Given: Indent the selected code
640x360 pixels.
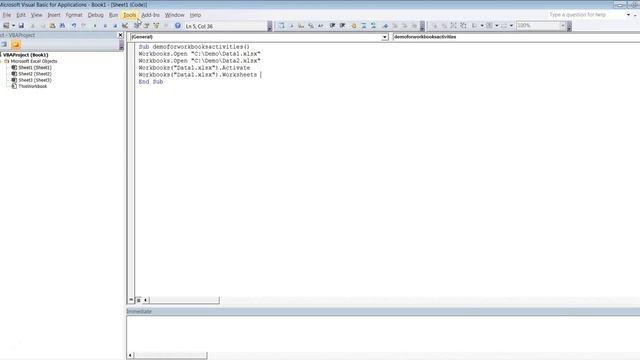Looking at the screenshot, I should (x=332, y=26).
